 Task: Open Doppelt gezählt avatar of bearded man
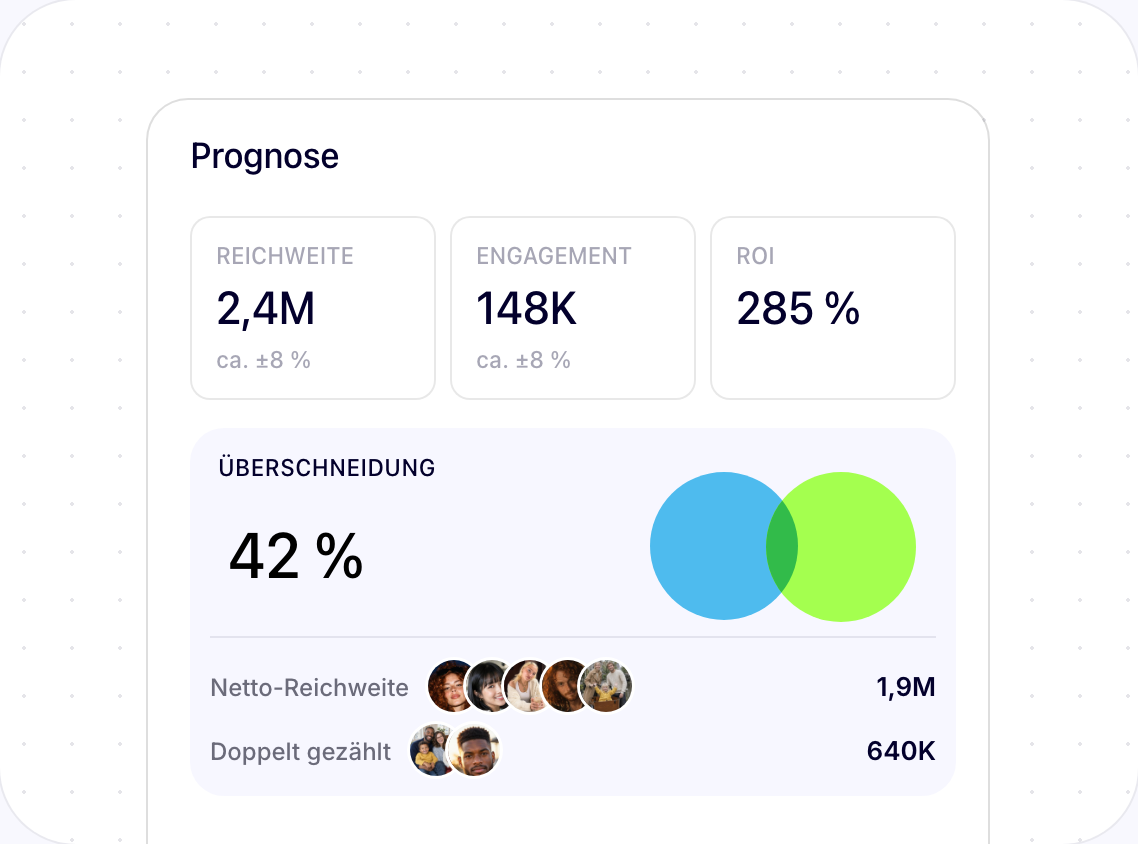tap(474, 750)
